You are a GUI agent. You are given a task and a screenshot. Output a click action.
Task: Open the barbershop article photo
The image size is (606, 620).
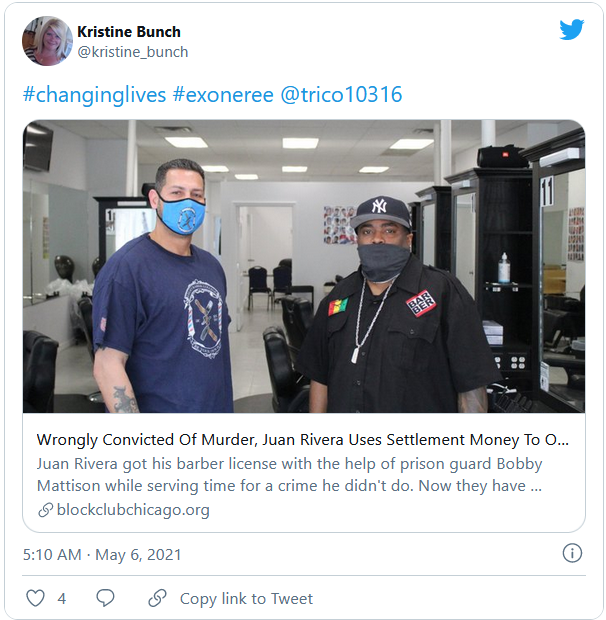tap(304, 266)
